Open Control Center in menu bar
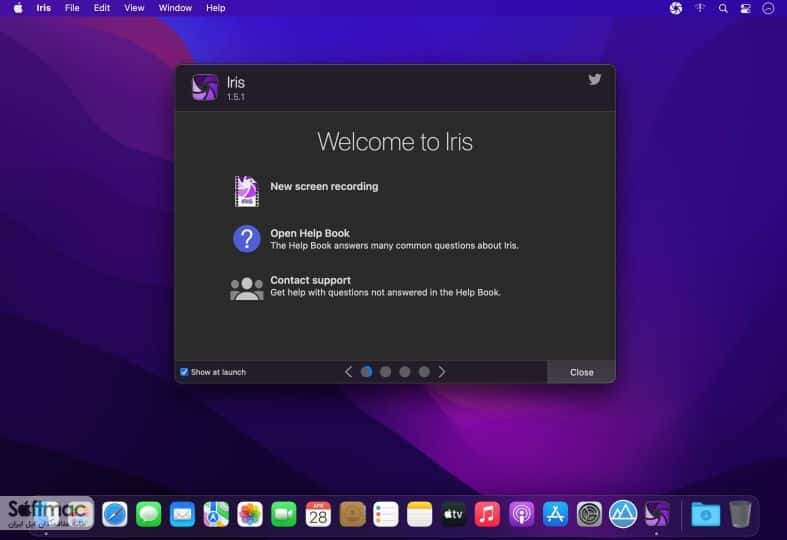Viewport: 787px width, 540px height. tap(745, 8)
